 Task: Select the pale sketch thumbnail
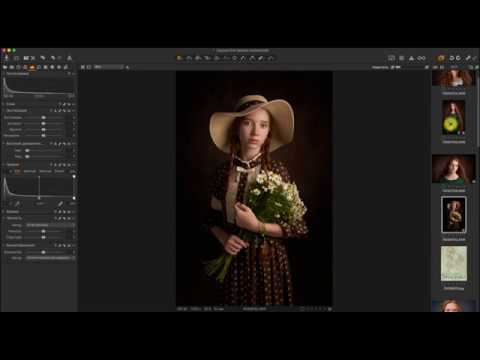click(x=454, y=263)
